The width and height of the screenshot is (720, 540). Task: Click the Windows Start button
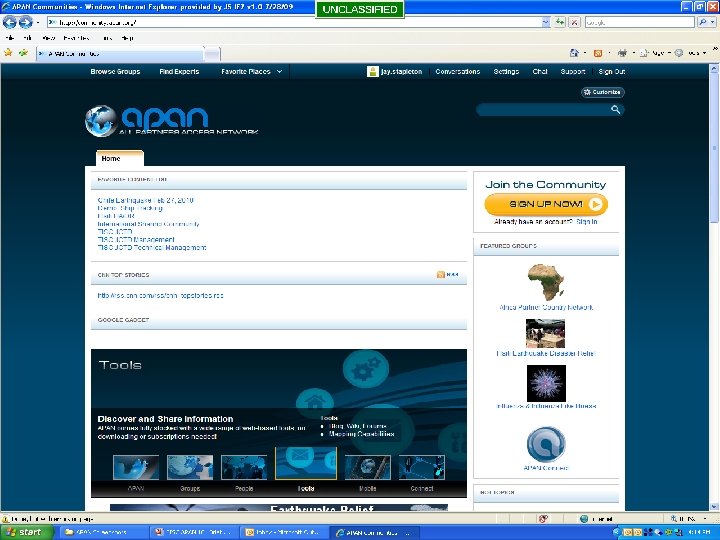click(26, 532)
